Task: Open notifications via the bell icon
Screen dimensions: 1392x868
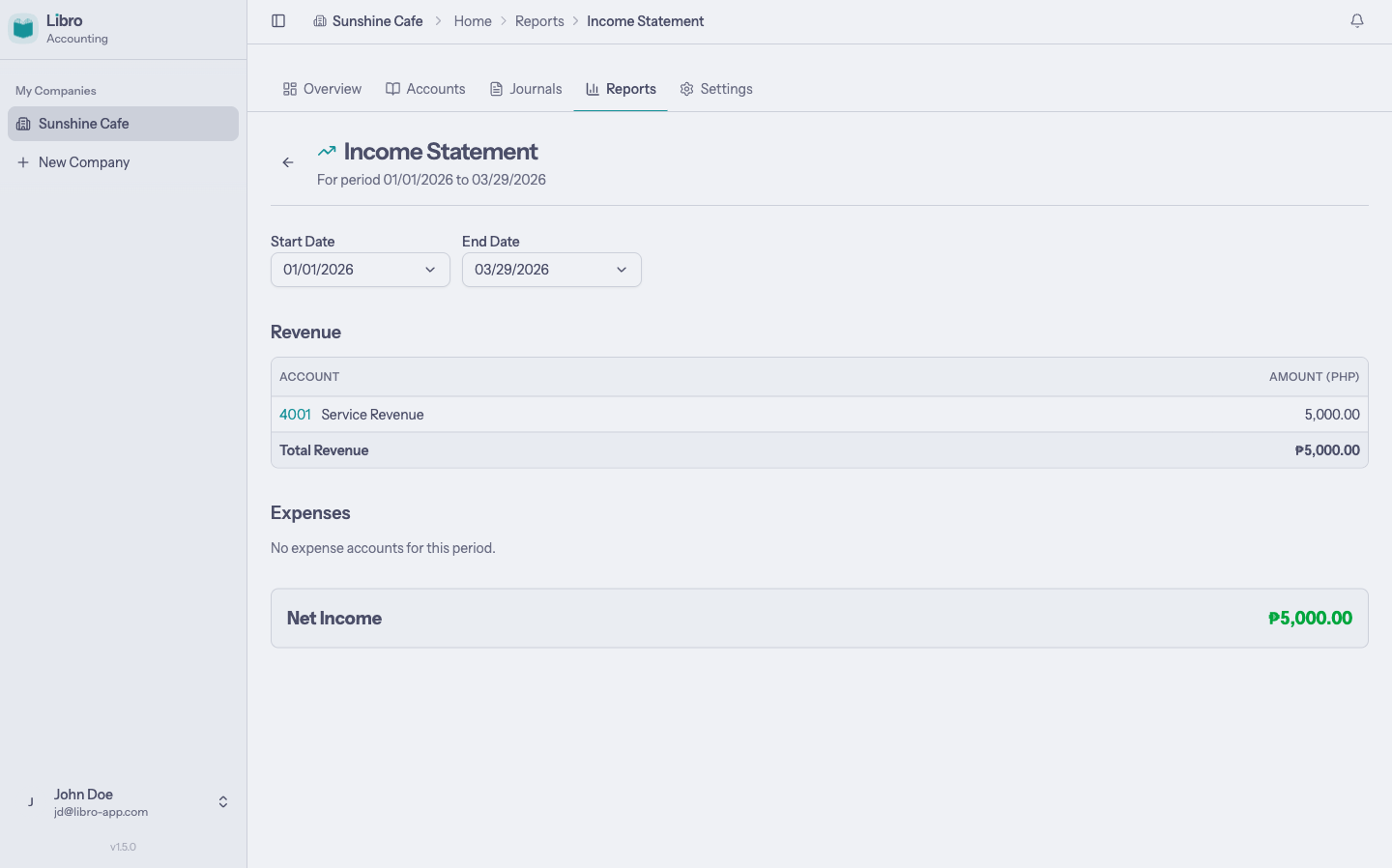Action: click(x=1357, y=19)
